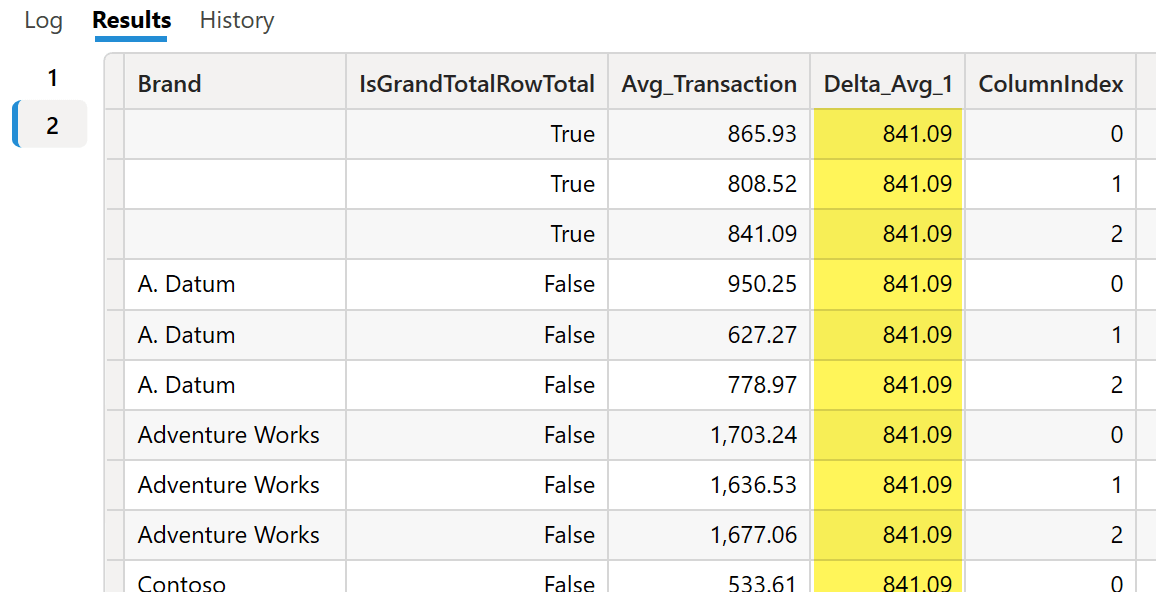Click the IsGrandTotalRowTotal column header

pos(477,84)
